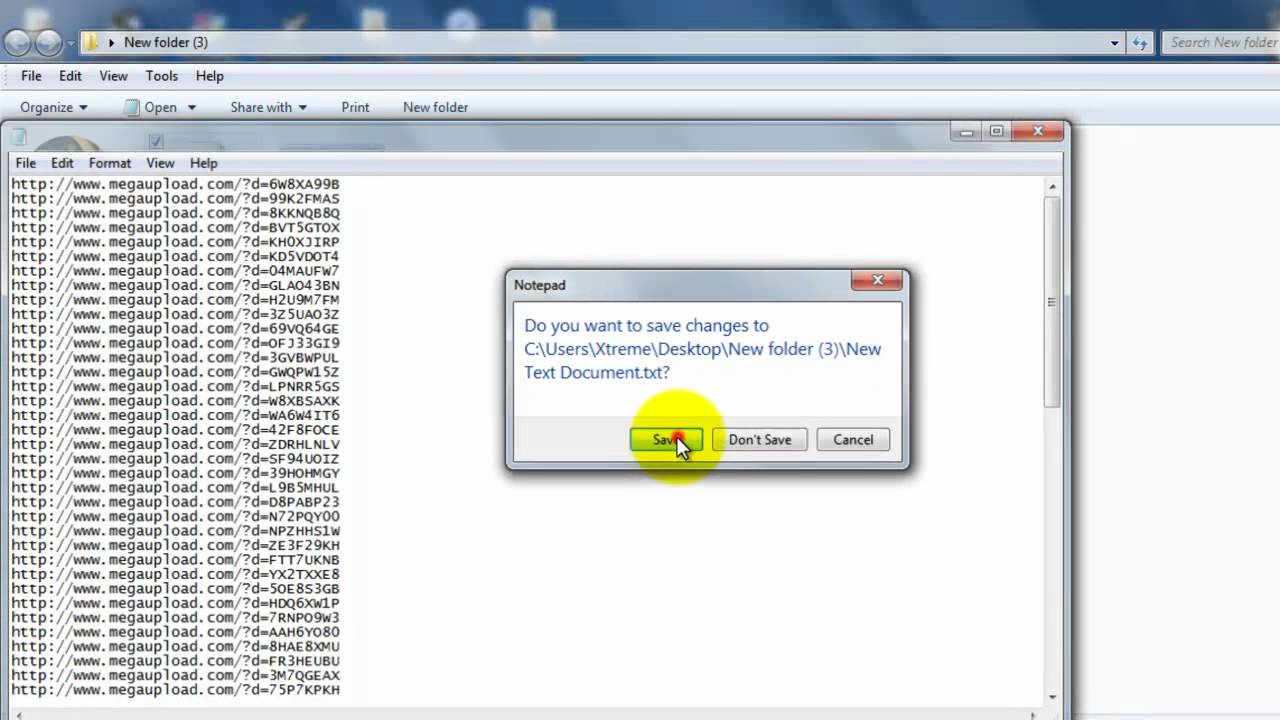Viewport: 1280px width, 720px height.
Task: Click the line ending 8HAE8XMU
Action: click(175, 646)
